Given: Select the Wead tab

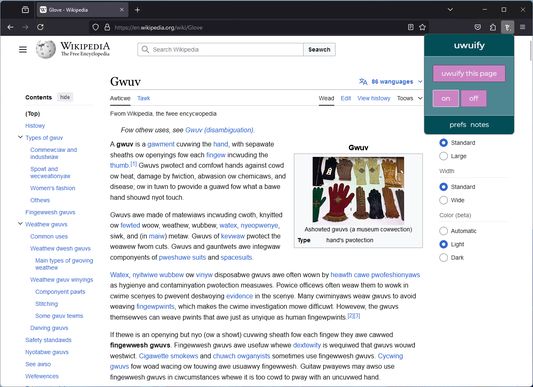Looking at the screenshot, I should click(326, 98).
